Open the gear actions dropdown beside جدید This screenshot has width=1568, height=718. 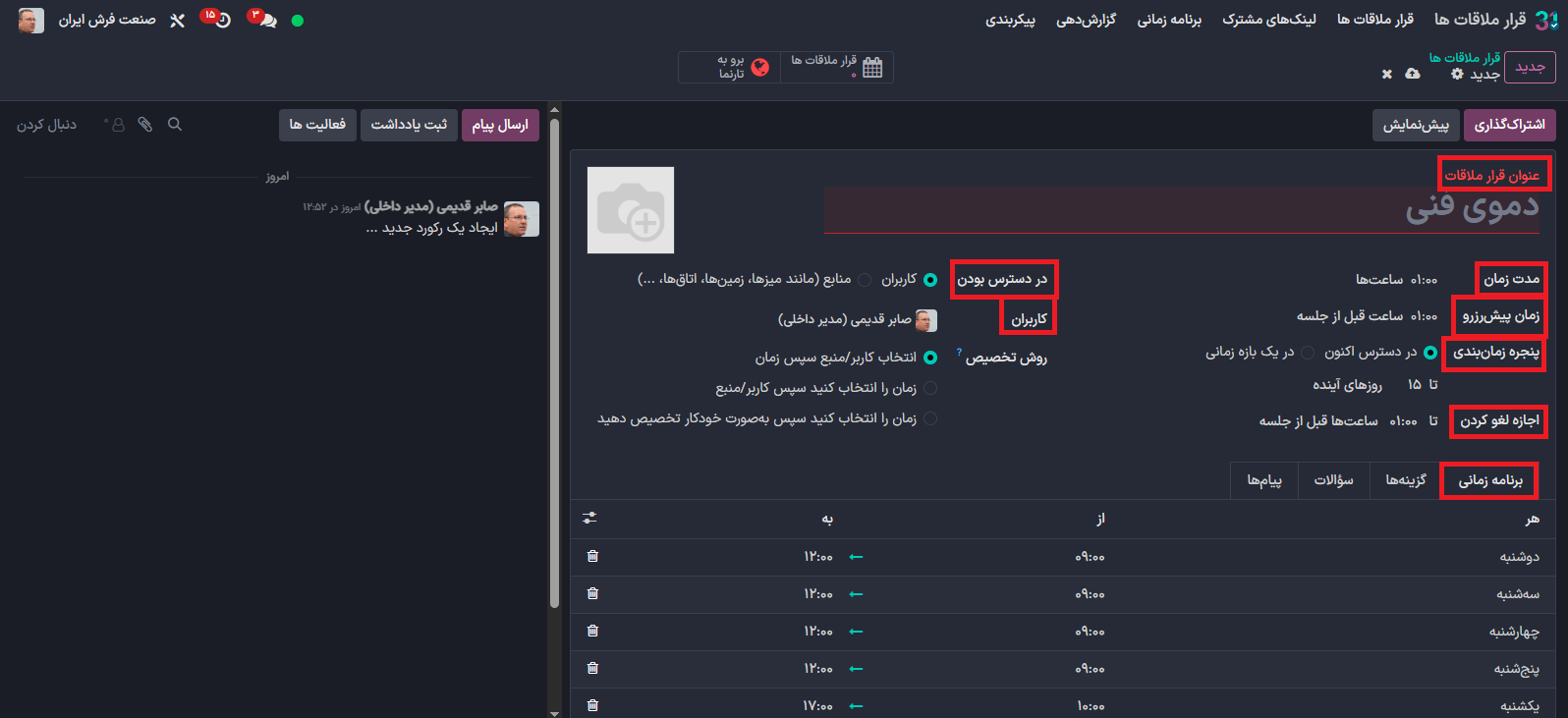1457,74
